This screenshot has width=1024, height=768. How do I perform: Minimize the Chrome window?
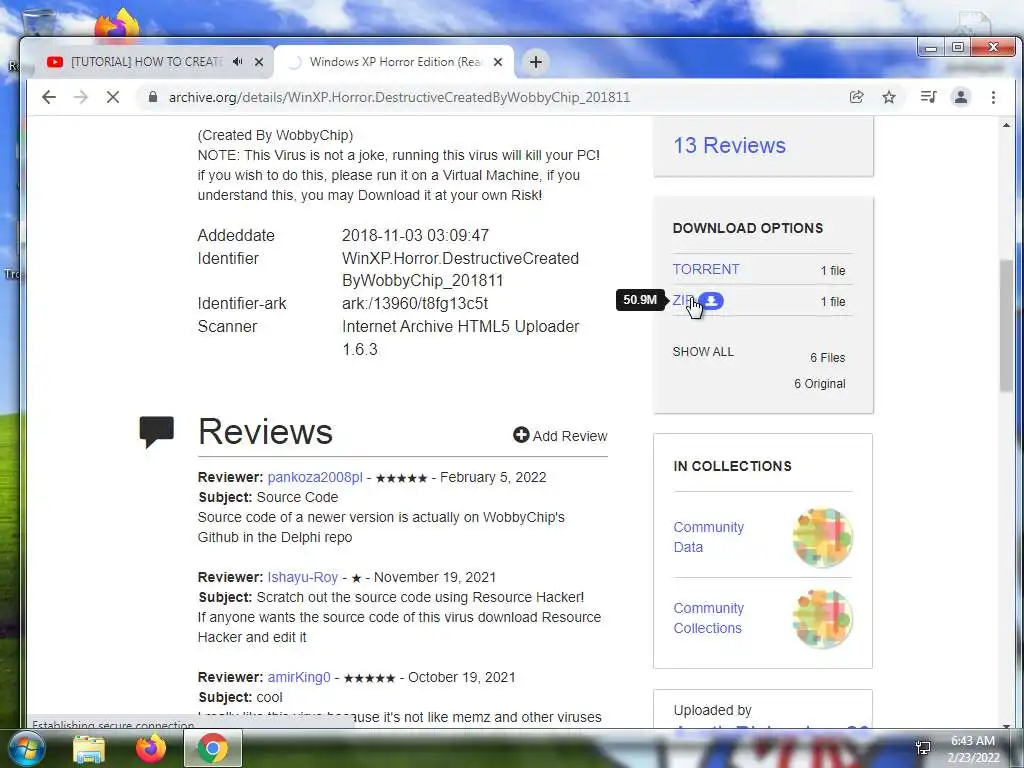(x=931, y=48)
